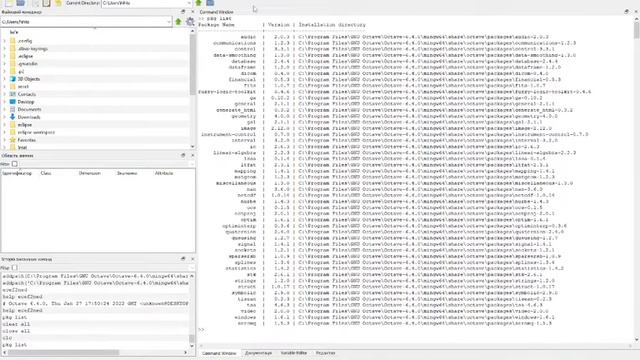Close the workspace panel
This screenshot has width=640, height=360.
click(193, 156)
